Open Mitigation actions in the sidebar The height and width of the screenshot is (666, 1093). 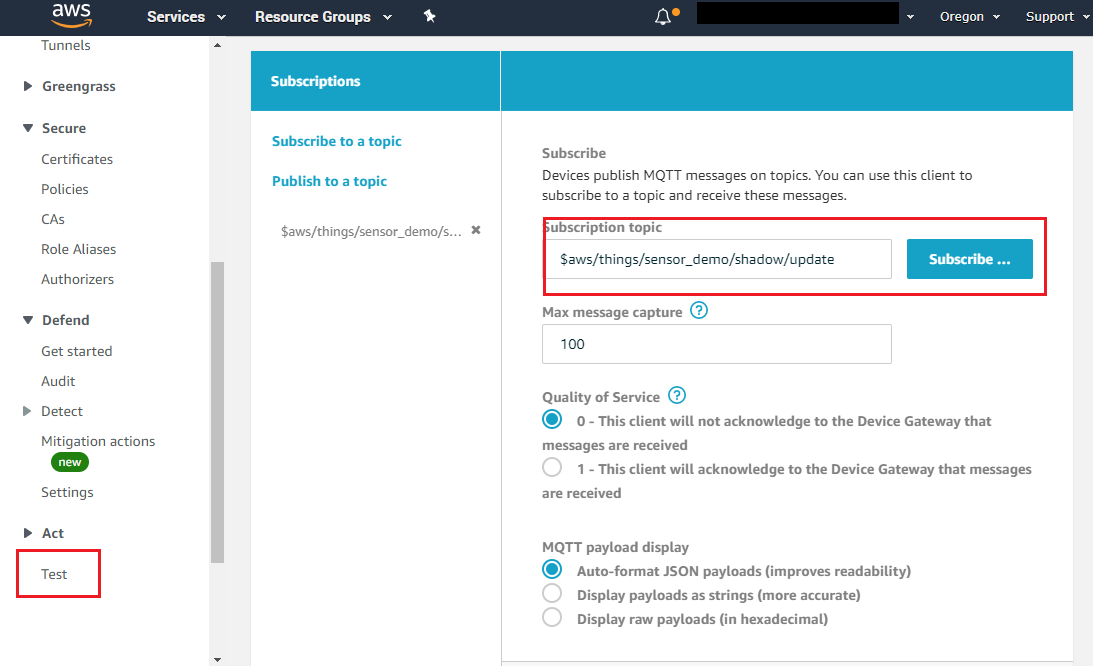click(x=98, y=441)
